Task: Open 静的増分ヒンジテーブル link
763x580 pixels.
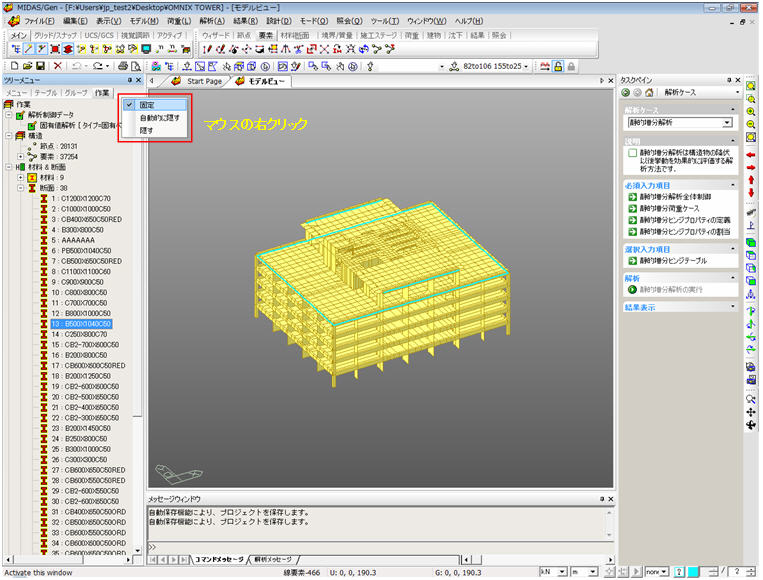Action: [x=673, y=261]
